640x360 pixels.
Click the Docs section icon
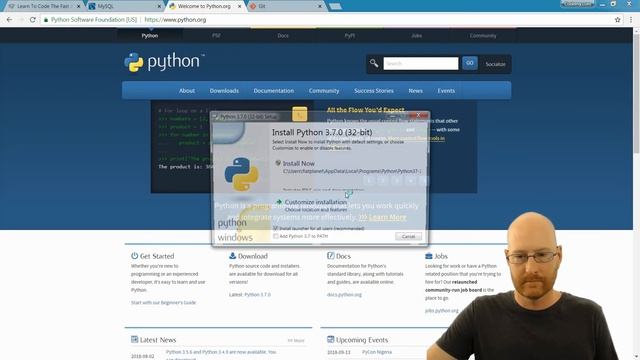tap(331, 256)
